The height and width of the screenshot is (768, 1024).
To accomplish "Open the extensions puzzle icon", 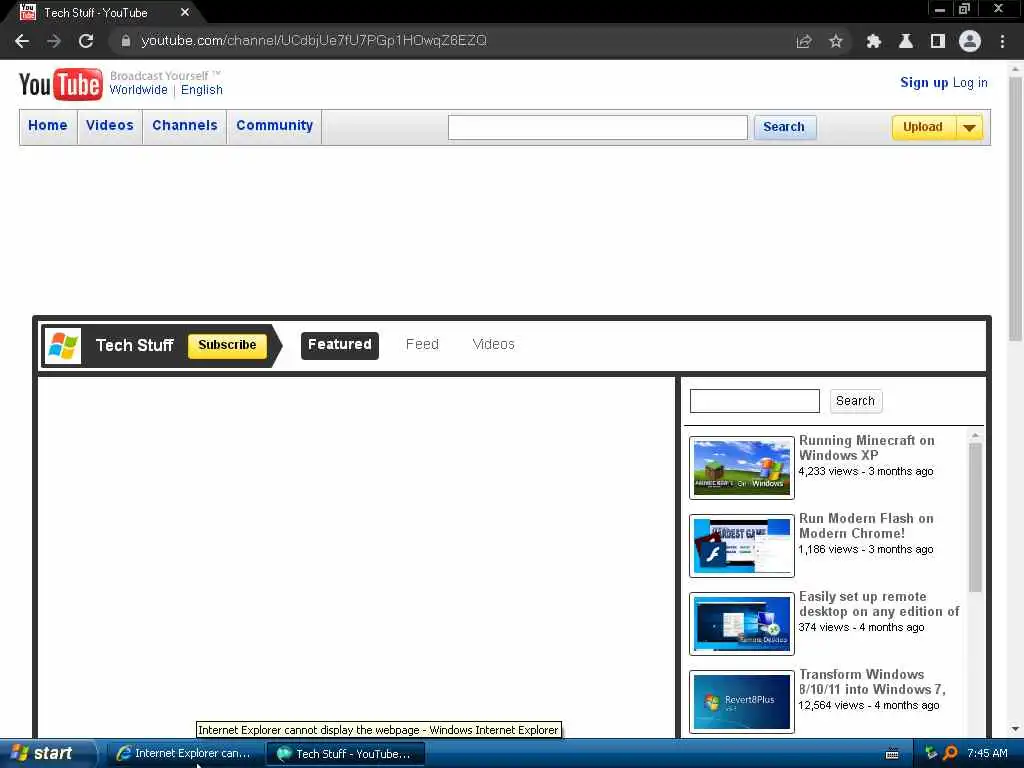I will (873, 41).
